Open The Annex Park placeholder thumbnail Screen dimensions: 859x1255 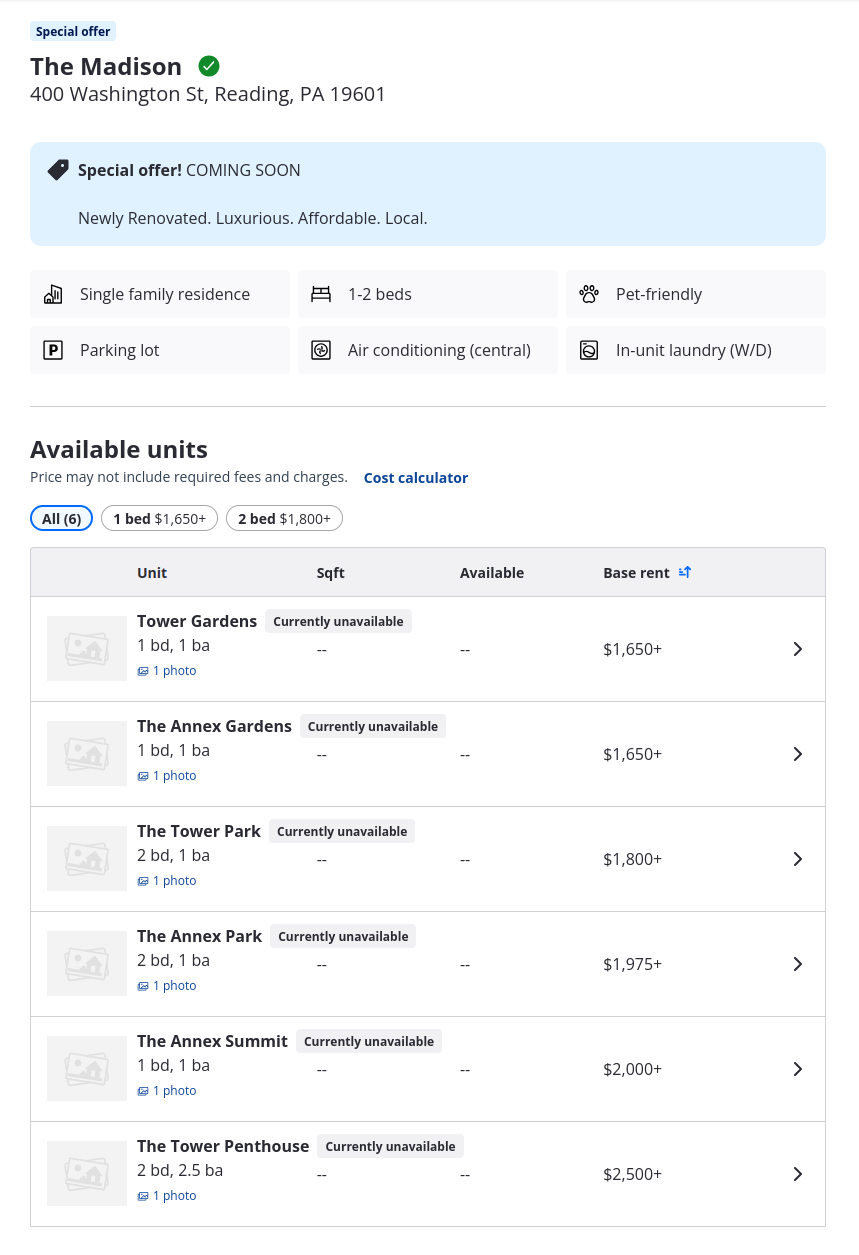87,964
